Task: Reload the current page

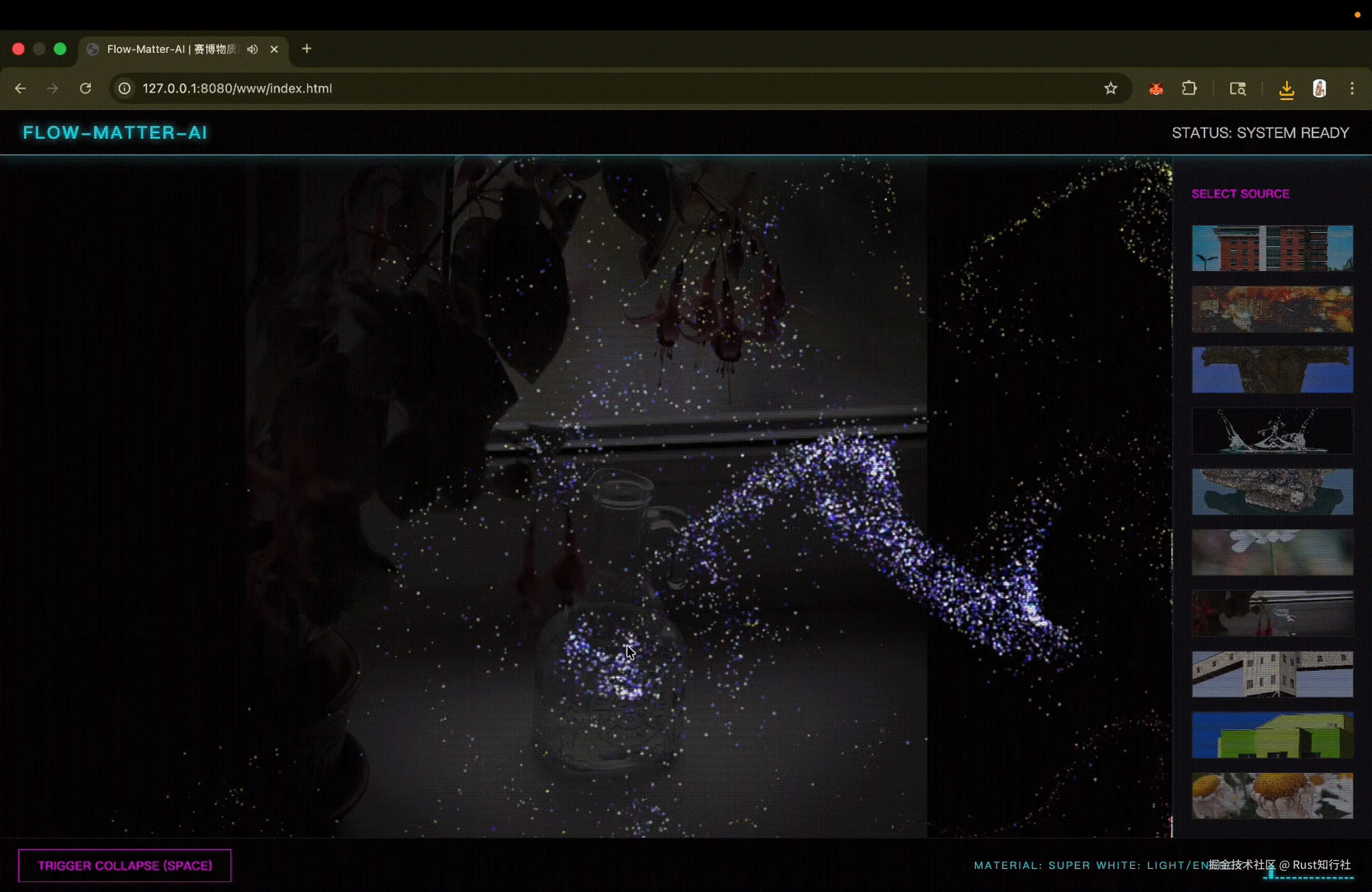Action: click(85, 88)
